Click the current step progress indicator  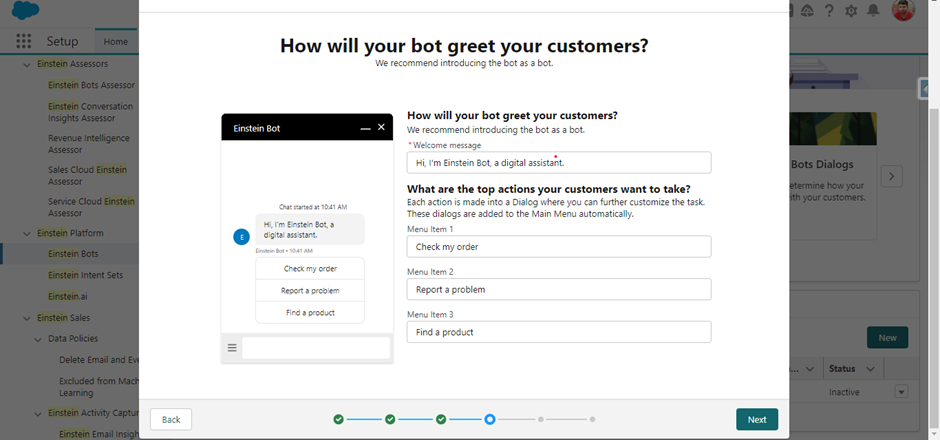pos(490,419)
